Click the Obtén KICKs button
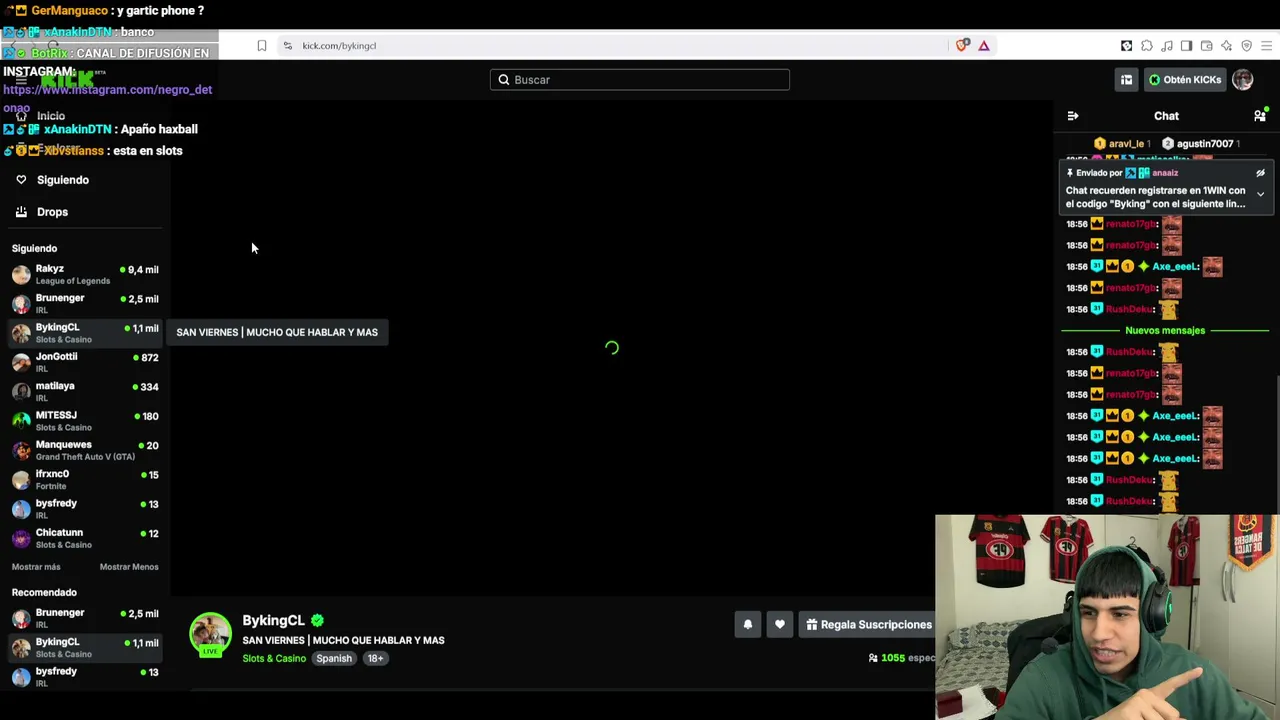 (x=1185, y=80)
